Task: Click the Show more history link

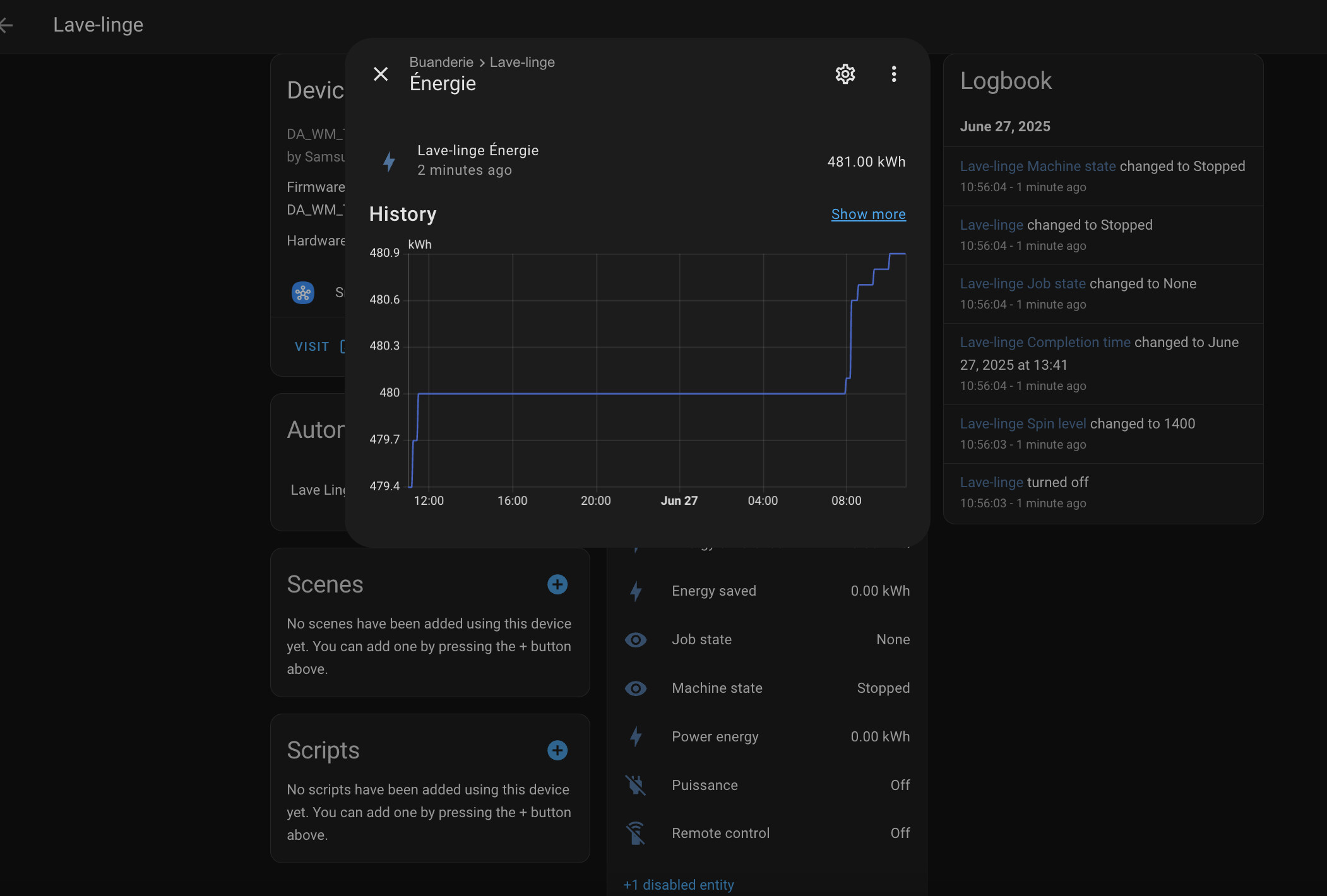Action: point(867,214)
